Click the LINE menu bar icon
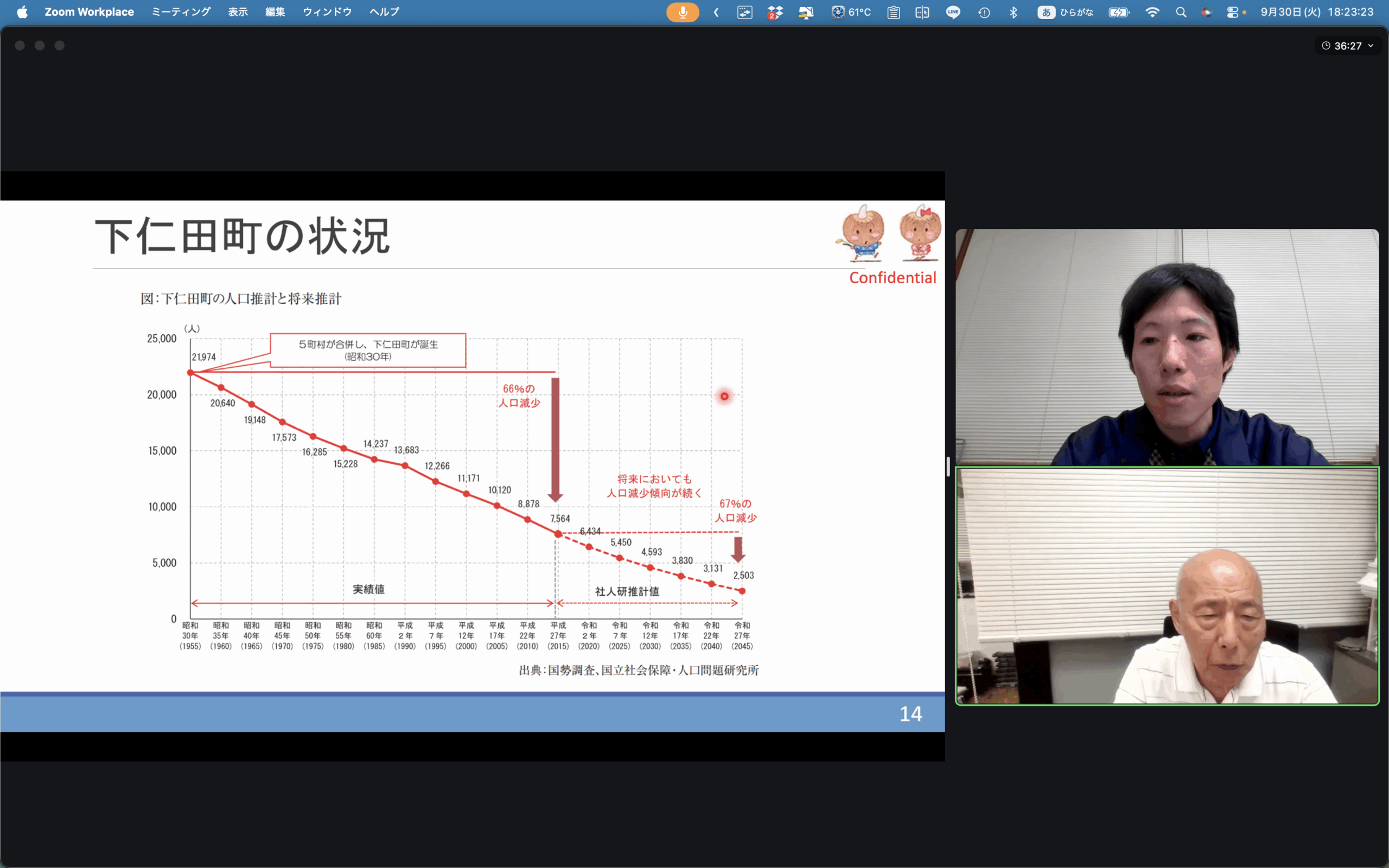 [x=953, y=12]
